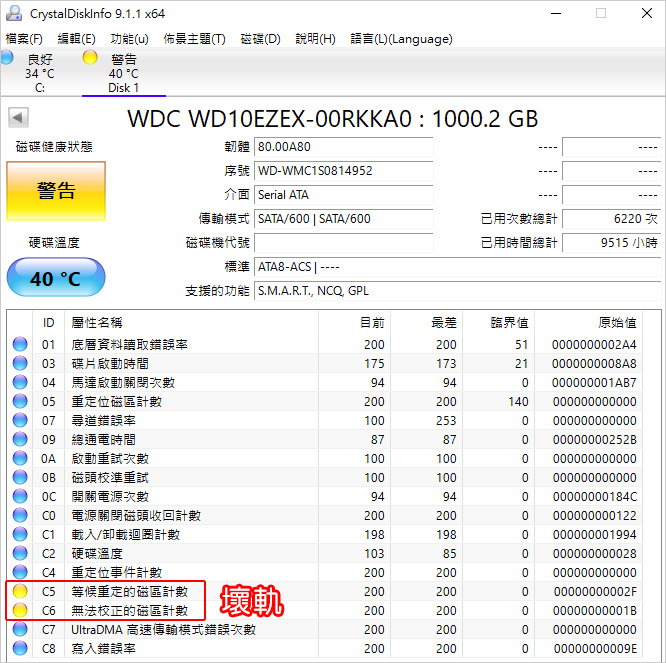Click the blue status icon for attribute C4
Viewport: 666px width, 663px height.
click(20, 572)
